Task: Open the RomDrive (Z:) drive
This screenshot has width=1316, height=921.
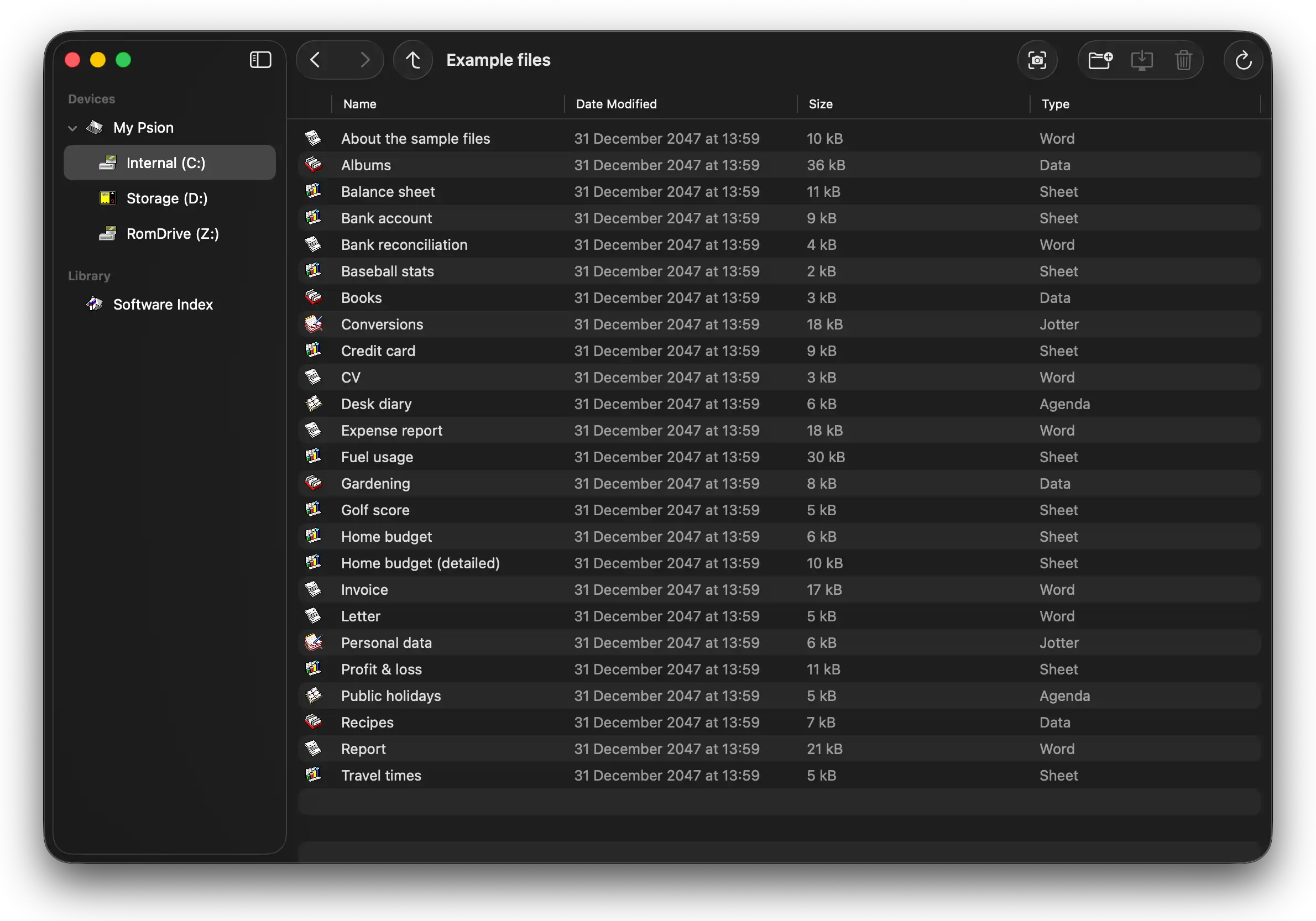Action: point(172,234)
